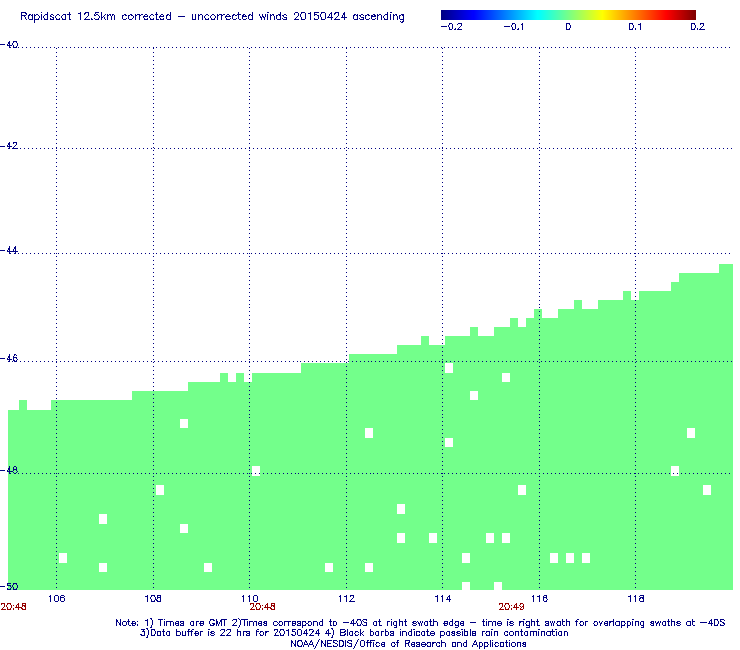Viewport: 740px width, 650px height.
Task: Select the -0.2 color scale label
Action: point(452,27)
